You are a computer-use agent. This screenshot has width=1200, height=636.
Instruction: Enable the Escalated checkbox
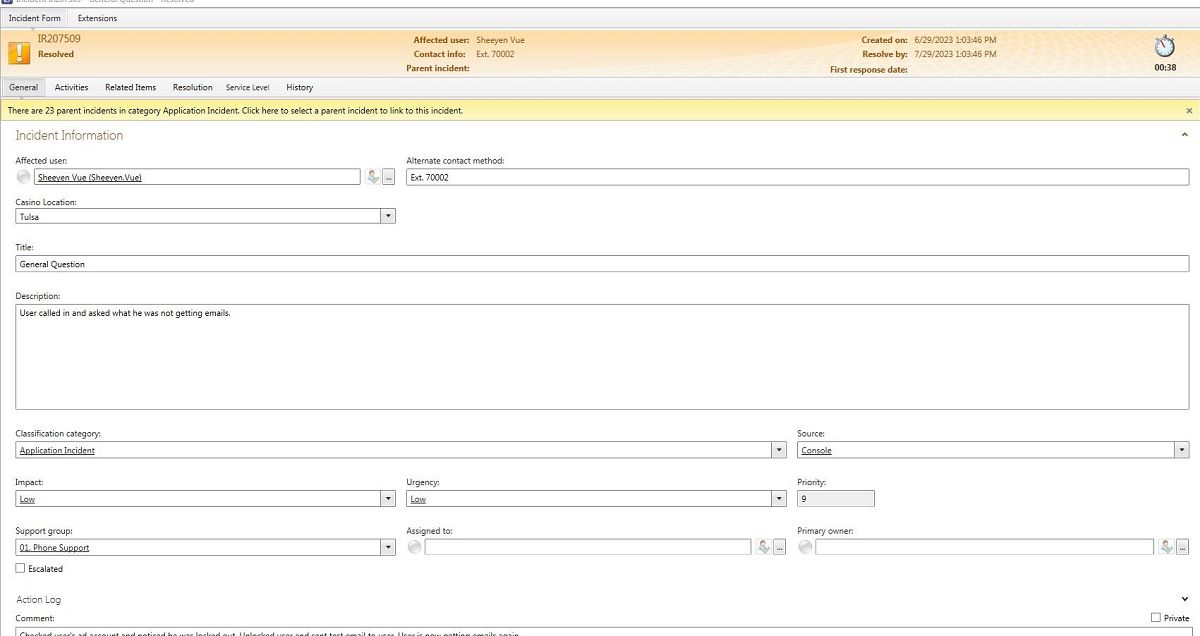click(21, 569)
